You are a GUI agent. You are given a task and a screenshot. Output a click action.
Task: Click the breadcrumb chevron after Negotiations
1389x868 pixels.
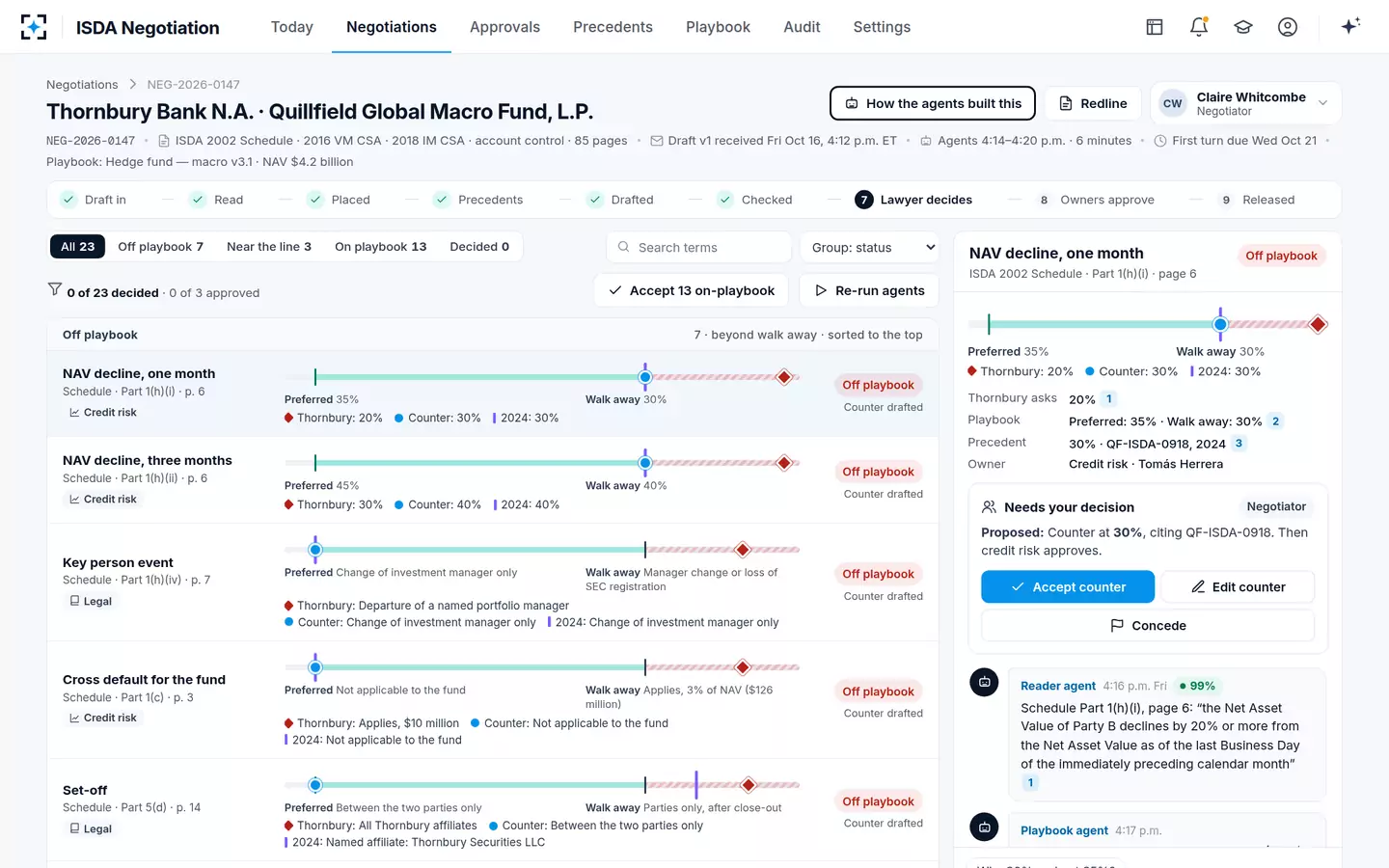click(x=133, y=85)
